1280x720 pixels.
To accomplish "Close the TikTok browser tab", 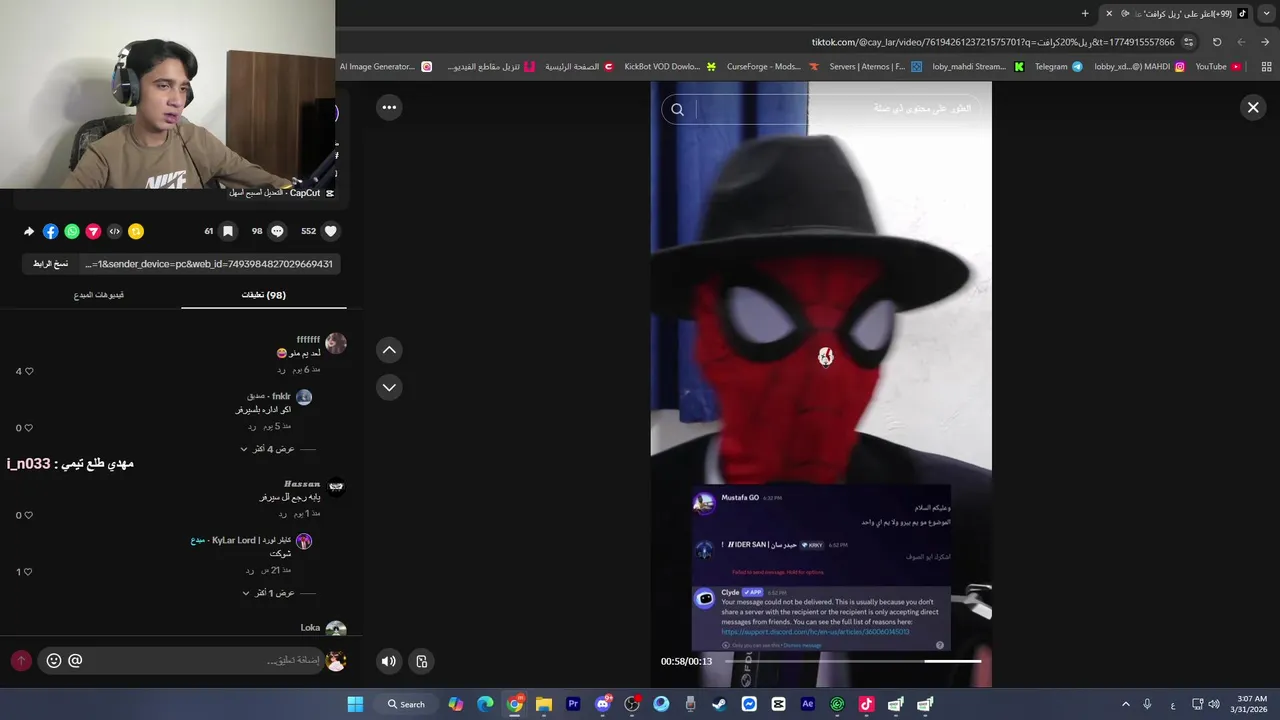I will click(1109, 13).
